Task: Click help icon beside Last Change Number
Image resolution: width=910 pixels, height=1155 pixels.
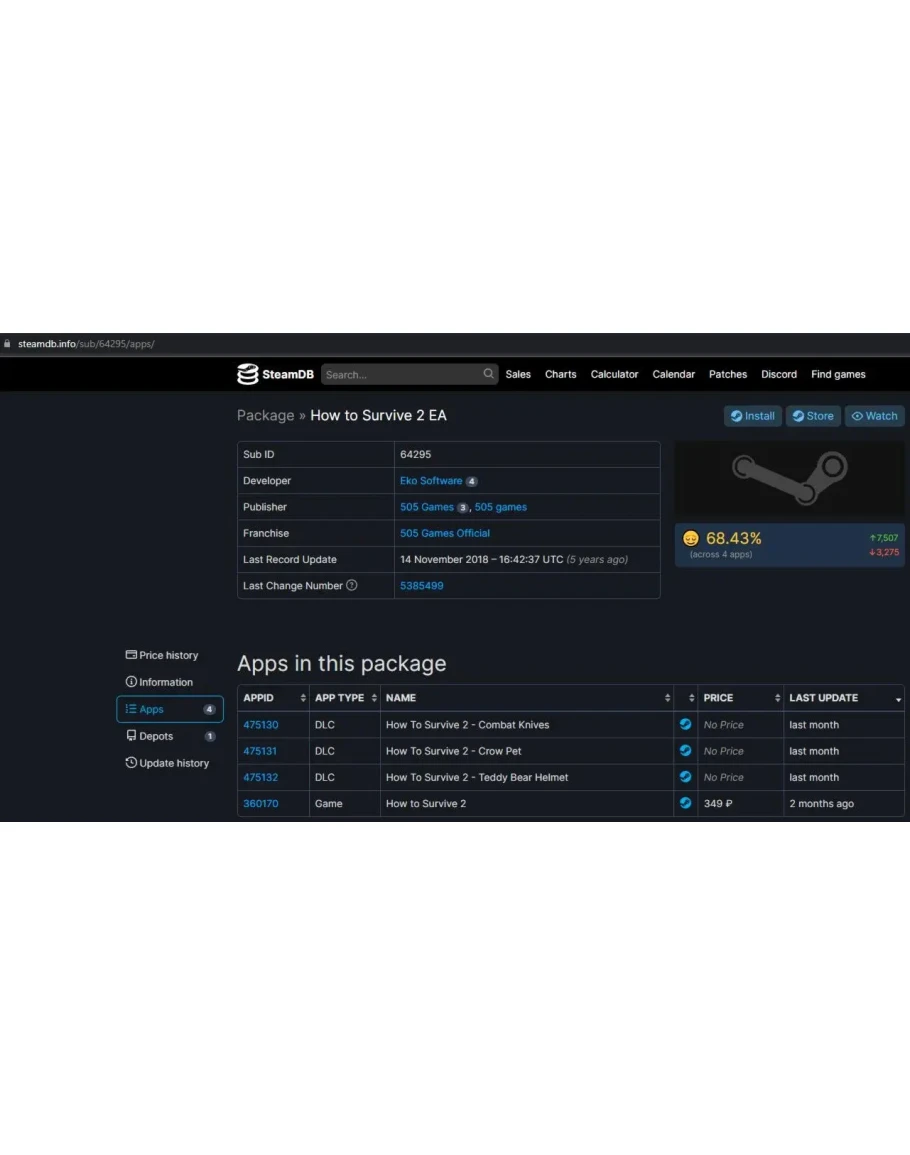Action: coord(352,586)
